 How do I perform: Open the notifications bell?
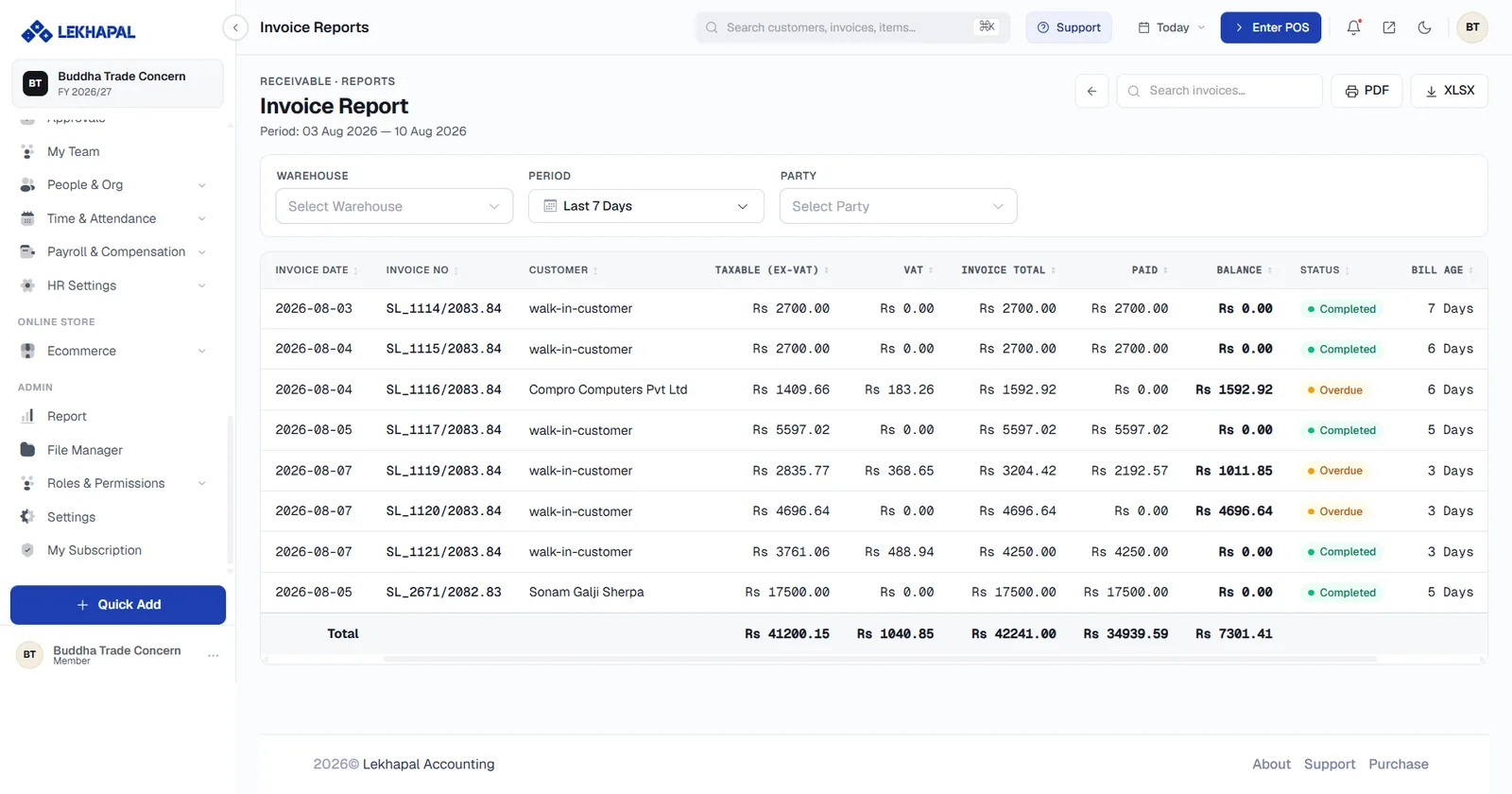(1353, 27)
